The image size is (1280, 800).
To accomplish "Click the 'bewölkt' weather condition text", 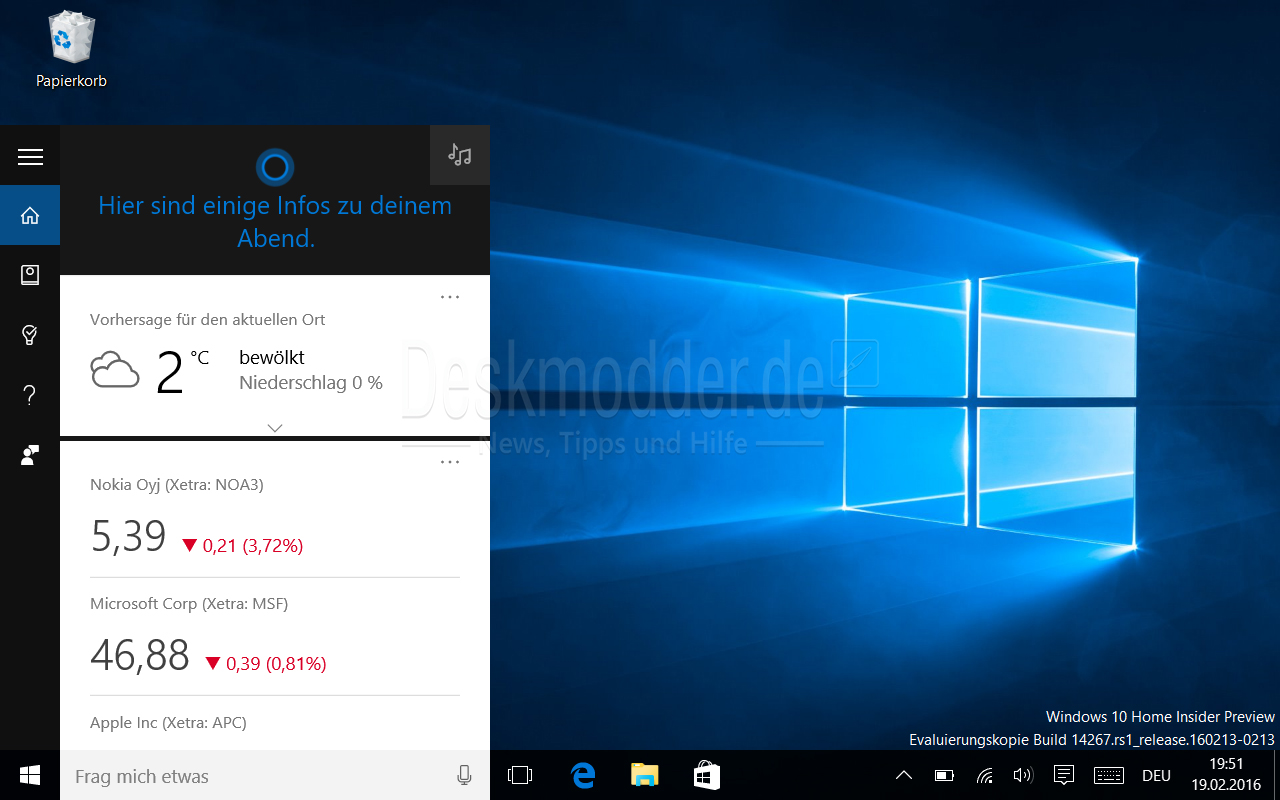I will pos(272,357).
